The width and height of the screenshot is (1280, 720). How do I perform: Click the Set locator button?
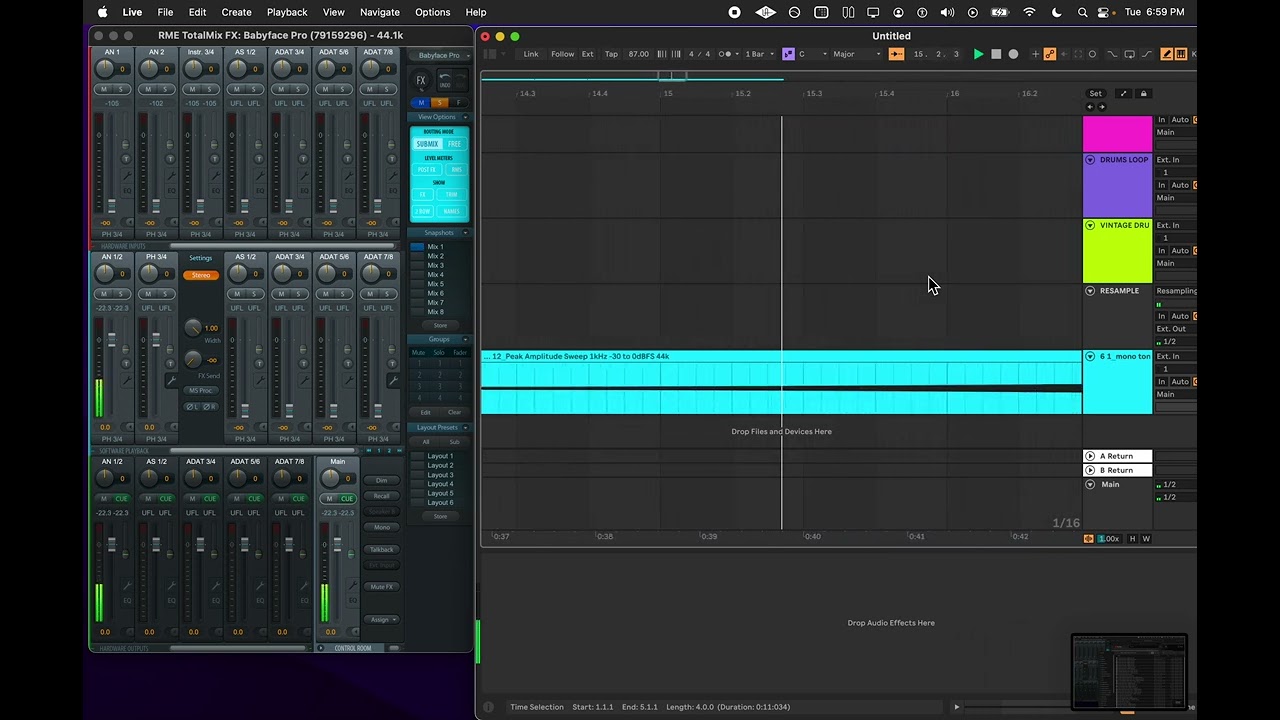[x=1096, y=93]
